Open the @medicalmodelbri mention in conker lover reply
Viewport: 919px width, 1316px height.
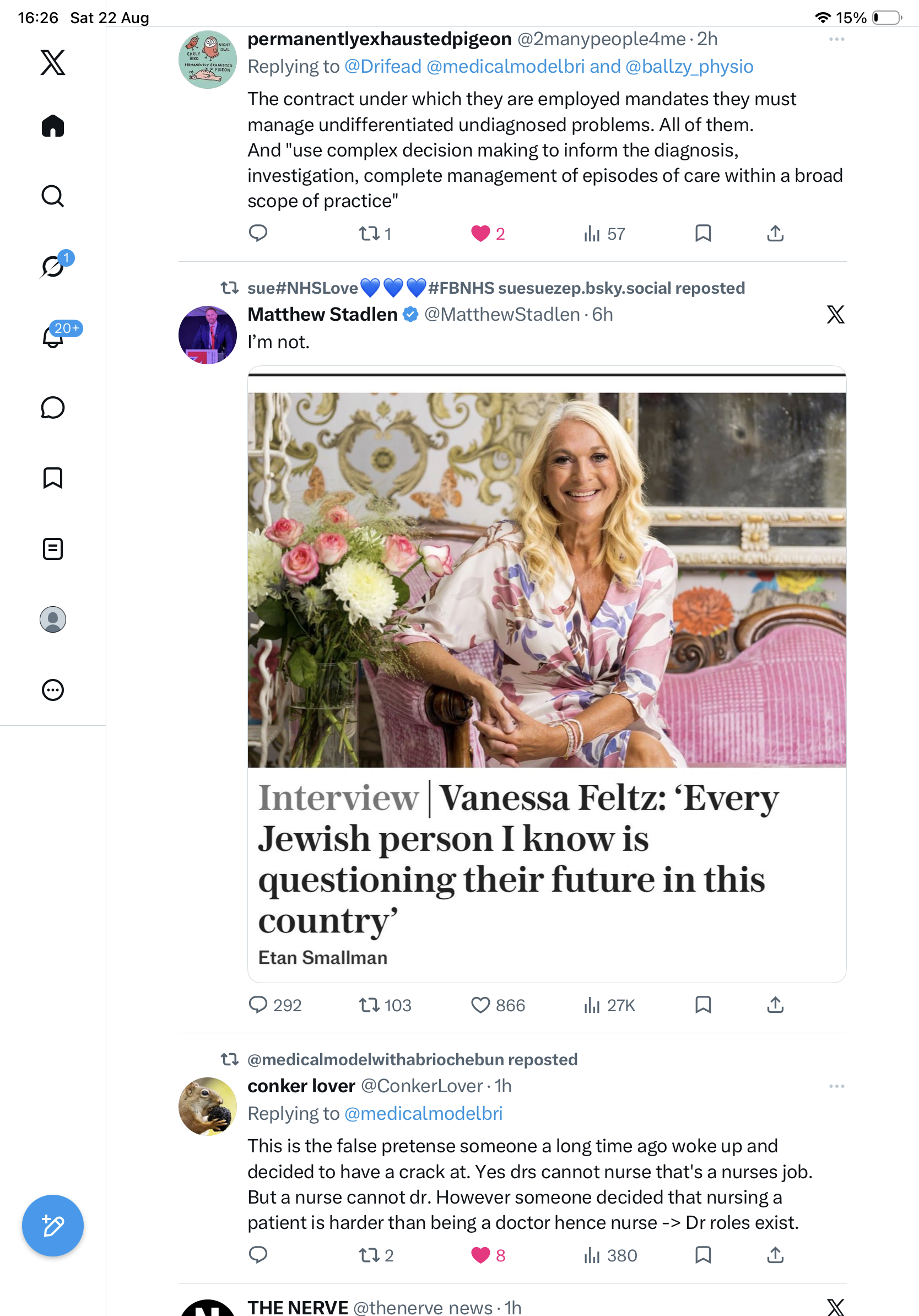423,1114
